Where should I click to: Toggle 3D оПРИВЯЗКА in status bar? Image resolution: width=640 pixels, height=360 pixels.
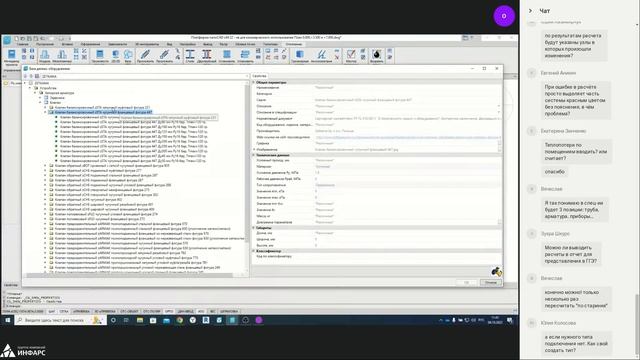pyautogui.click(x=105, y=311)
